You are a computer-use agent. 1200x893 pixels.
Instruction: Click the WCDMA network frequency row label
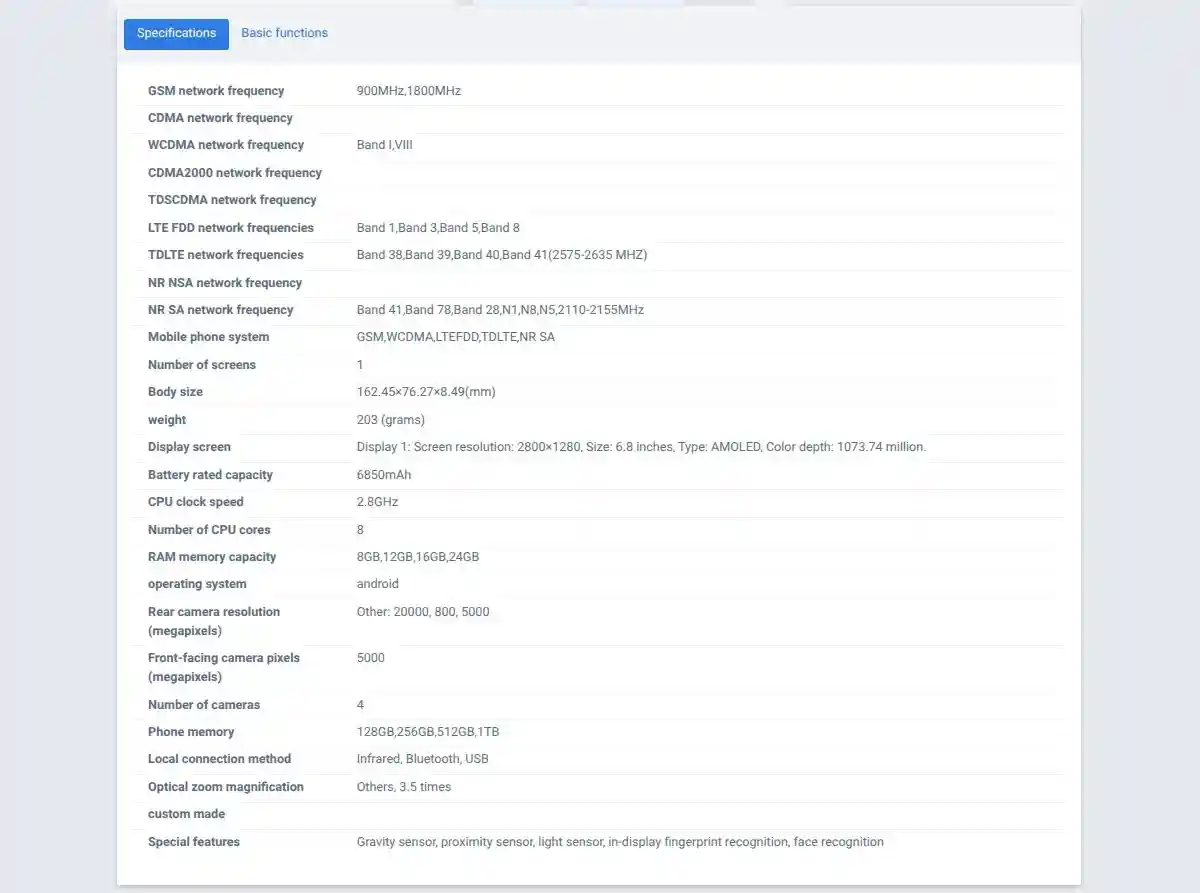click(226, 145)
